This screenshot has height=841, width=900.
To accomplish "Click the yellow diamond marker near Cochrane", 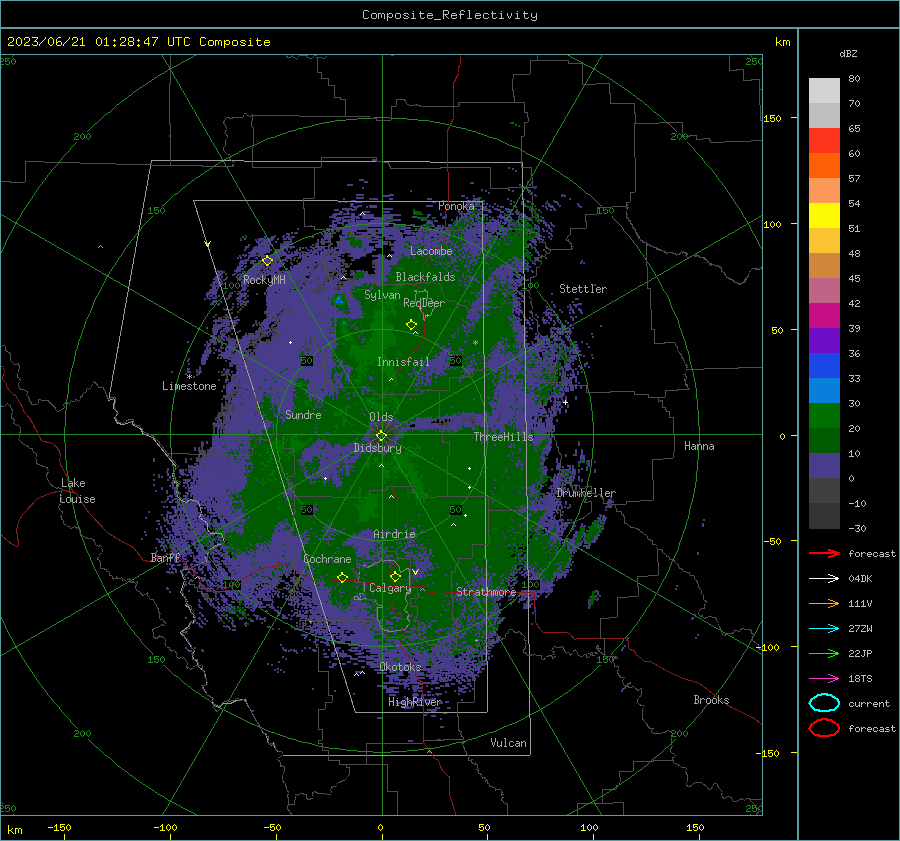I will click(x=342, y=577).
